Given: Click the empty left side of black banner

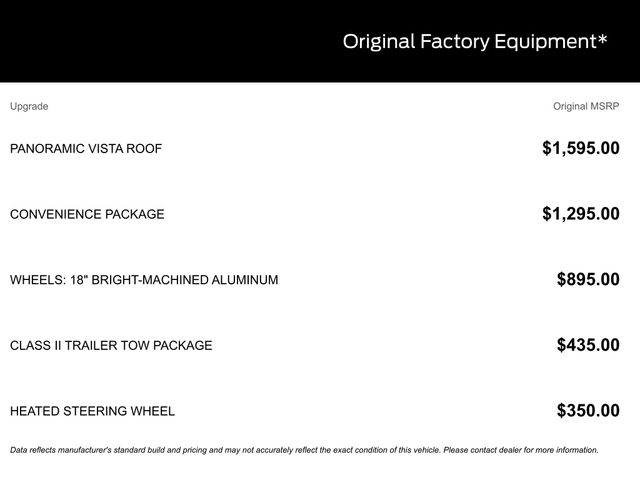Looking at the screenshot, I should pyautogui.click(x=150, y=41).
